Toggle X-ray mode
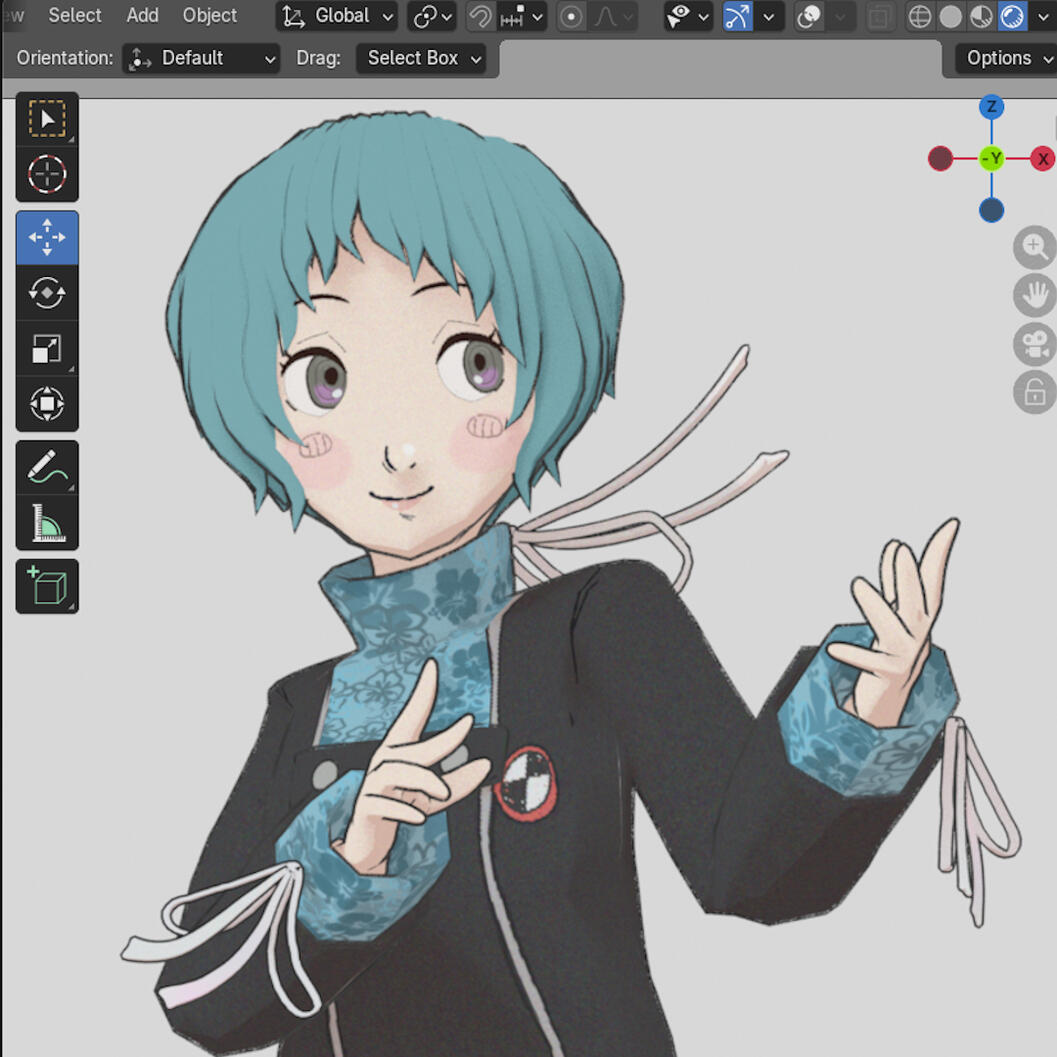This screenshot has height=1057, width=1057. 879,16
